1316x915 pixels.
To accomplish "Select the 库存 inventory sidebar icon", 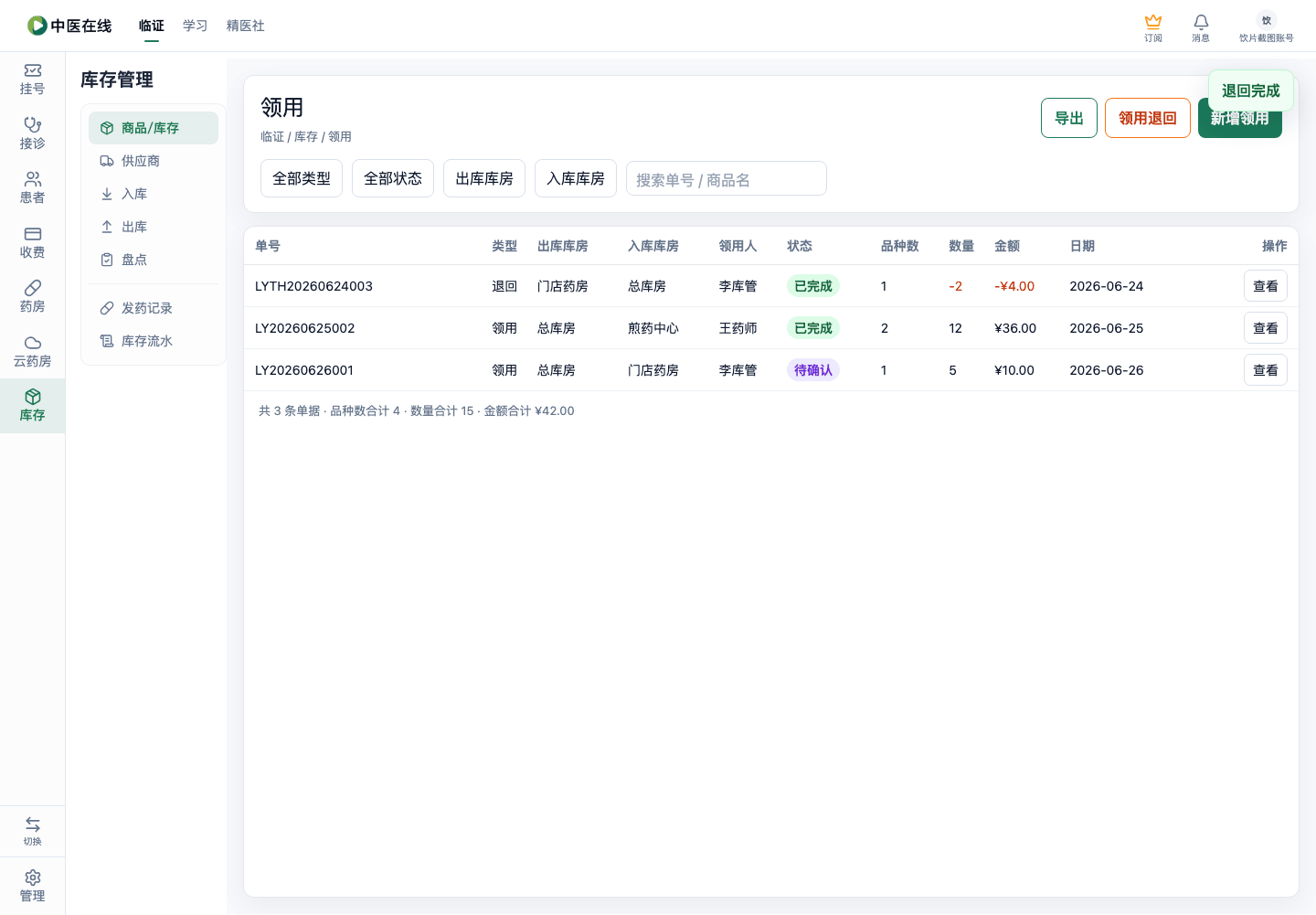I will click(33, 397).
